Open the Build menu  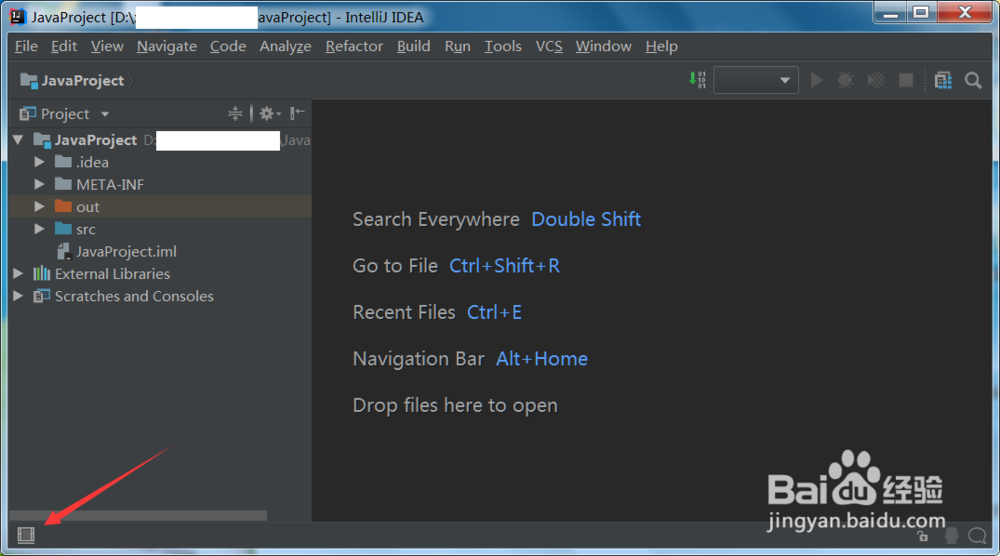(413, 47)
